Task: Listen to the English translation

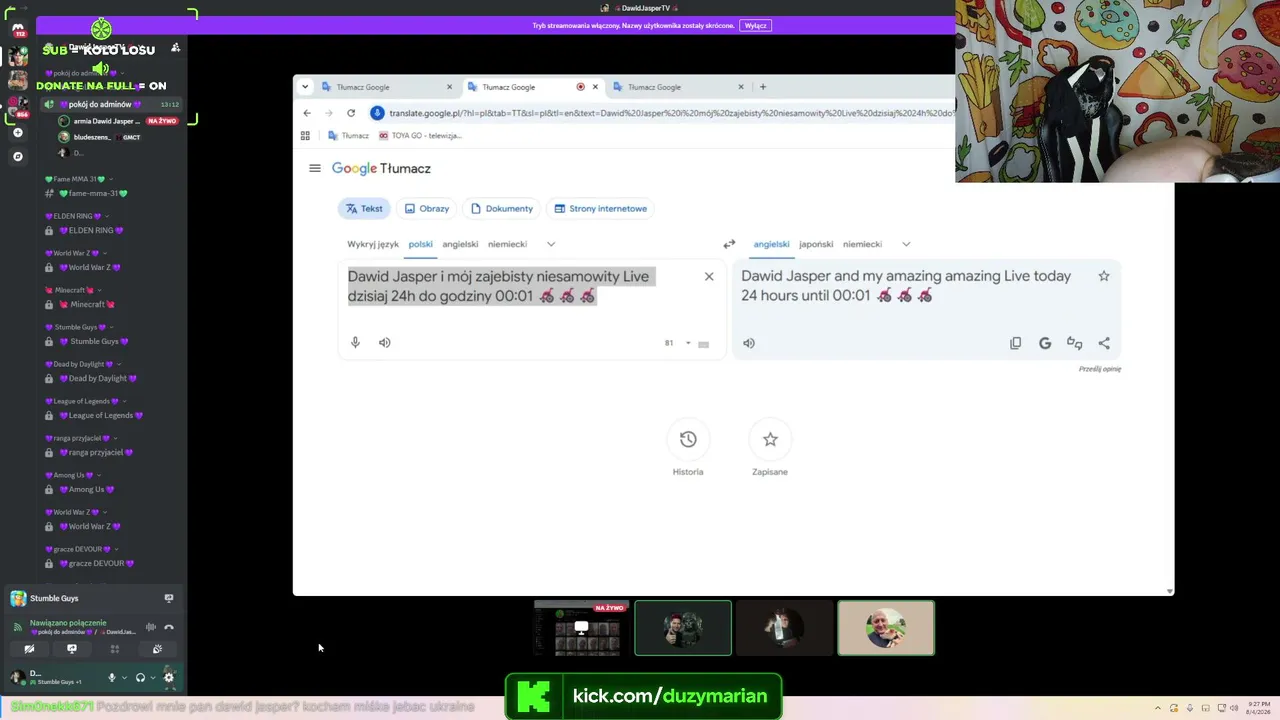Action: click(x=749, y=343)
